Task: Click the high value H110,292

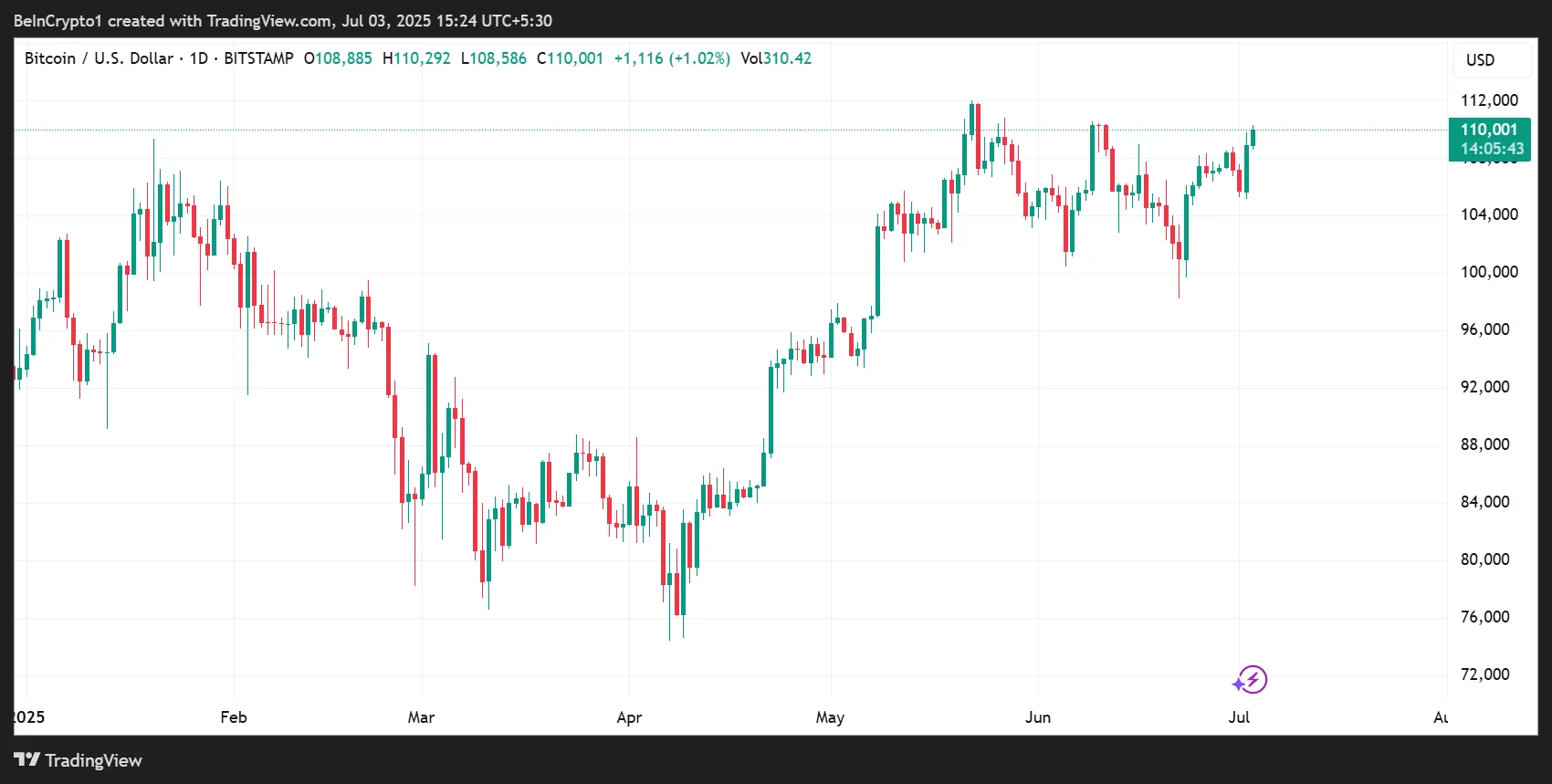Action: [416, 58]
